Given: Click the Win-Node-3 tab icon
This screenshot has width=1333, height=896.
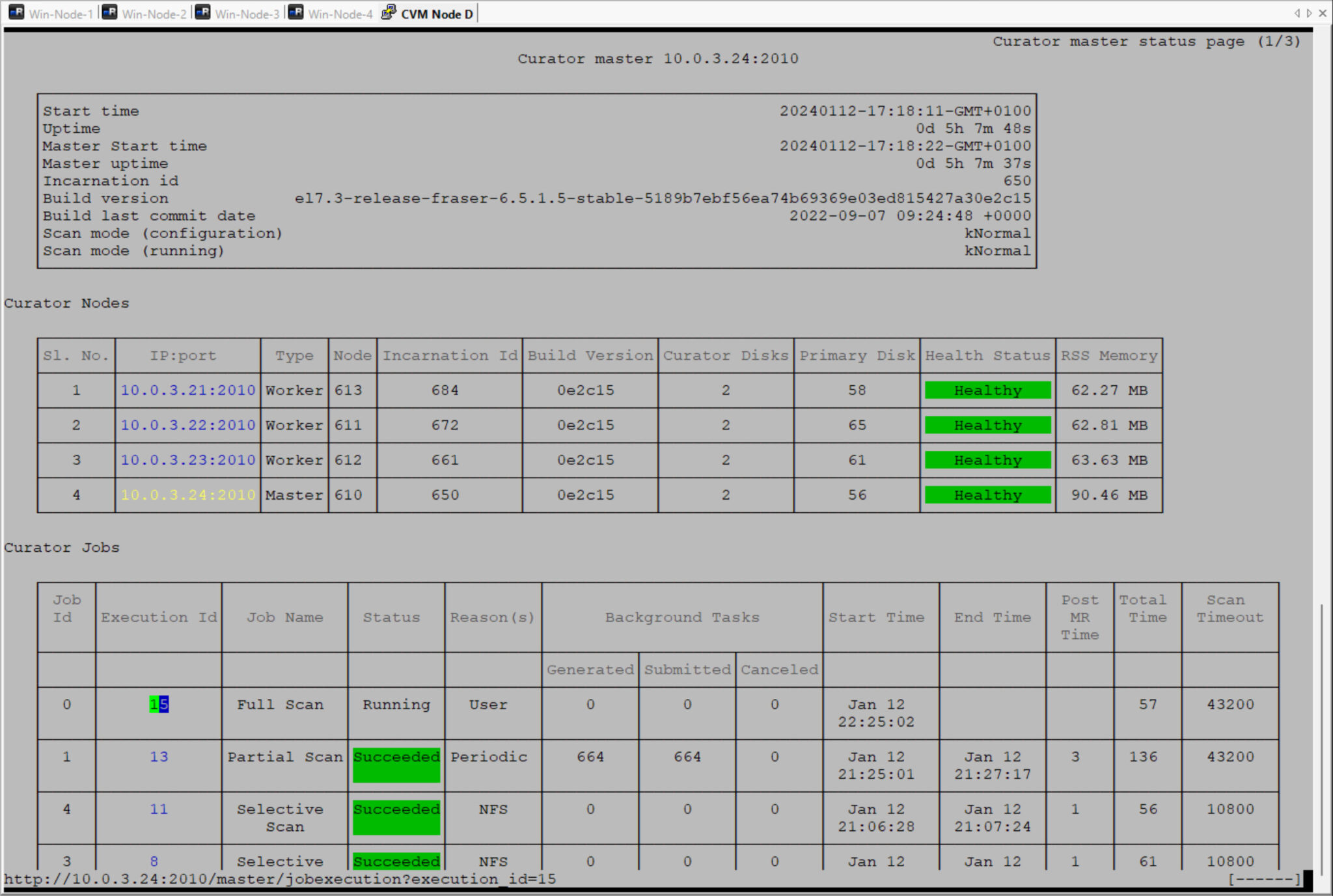Looking at the screenshot, I should (203, 13).
